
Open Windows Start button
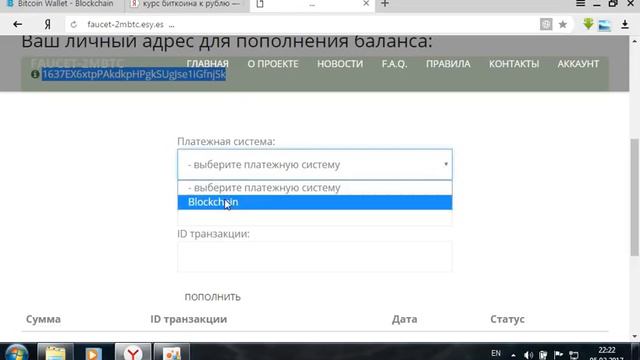point(16,353)
